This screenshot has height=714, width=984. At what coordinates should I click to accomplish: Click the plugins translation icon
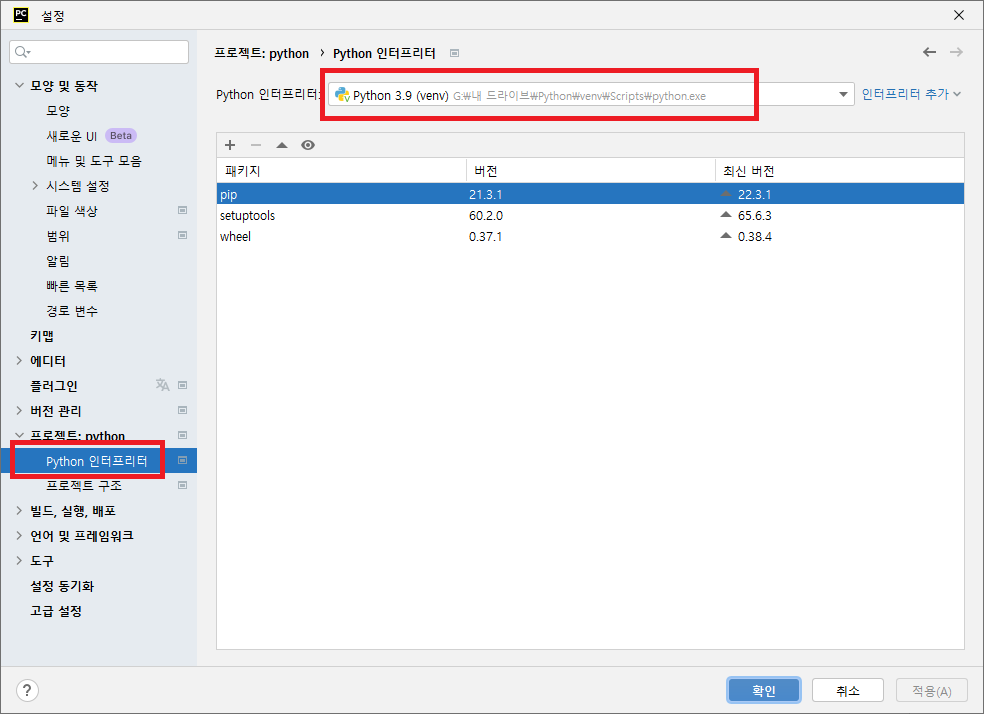[163, 385]
